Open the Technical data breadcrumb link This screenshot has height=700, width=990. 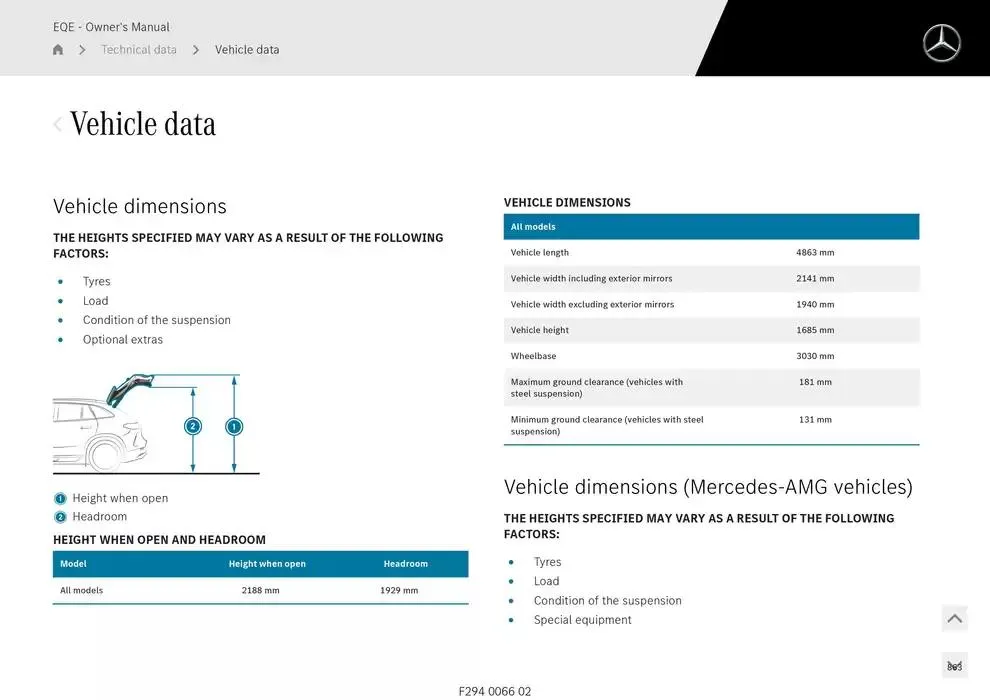(138, 50)
